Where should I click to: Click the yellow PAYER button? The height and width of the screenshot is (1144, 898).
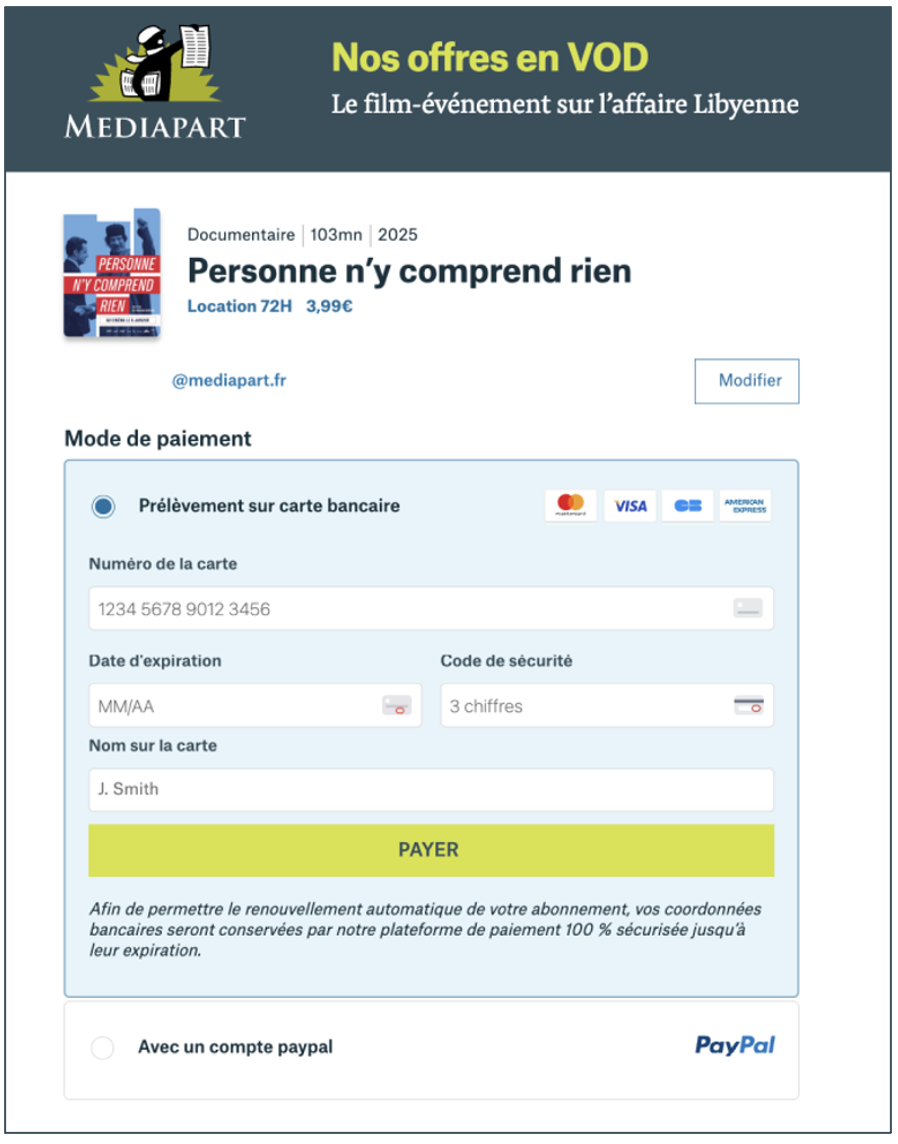click(431, 850)
